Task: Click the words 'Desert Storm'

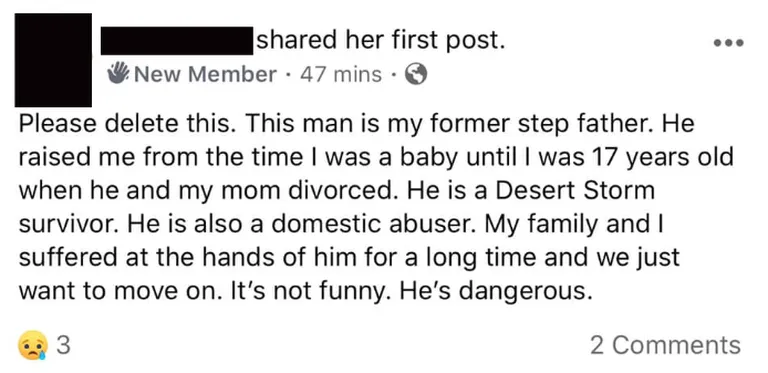Action: pyautogui.click(x=575, y=191)
